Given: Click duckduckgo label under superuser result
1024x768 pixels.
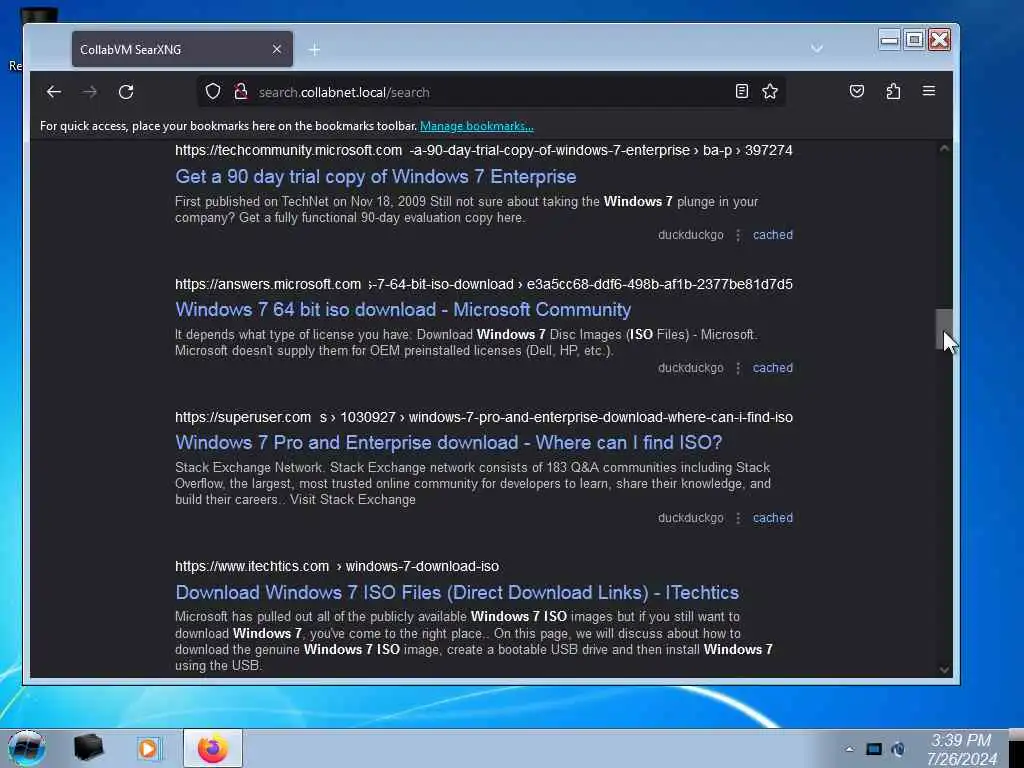Looking at the screenshot, I should coord(690,518).
